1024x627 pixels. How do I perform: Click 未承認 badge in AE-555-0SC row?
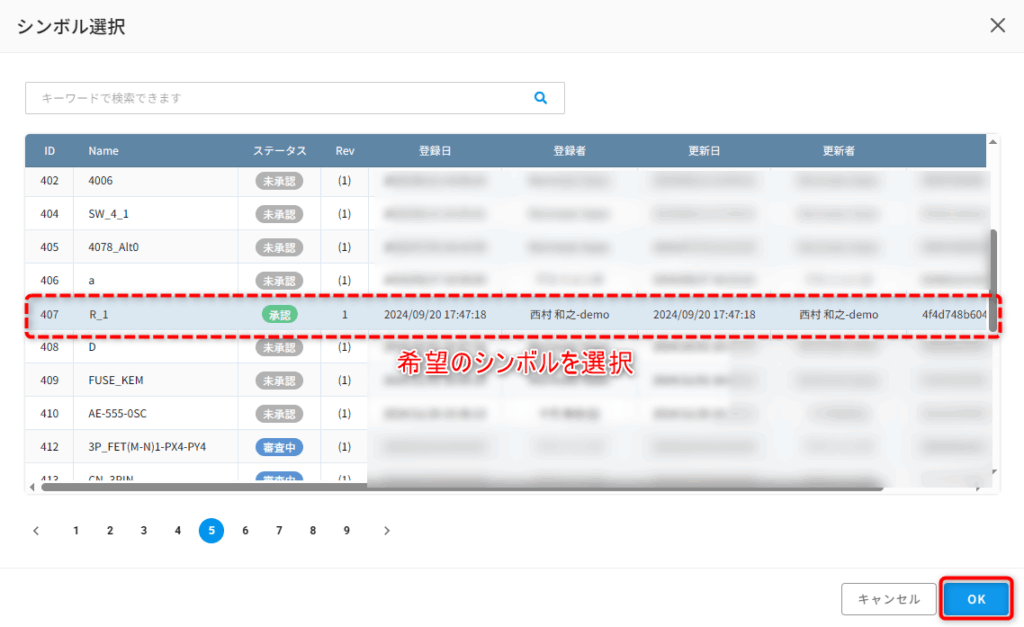[x=280, y=414]
